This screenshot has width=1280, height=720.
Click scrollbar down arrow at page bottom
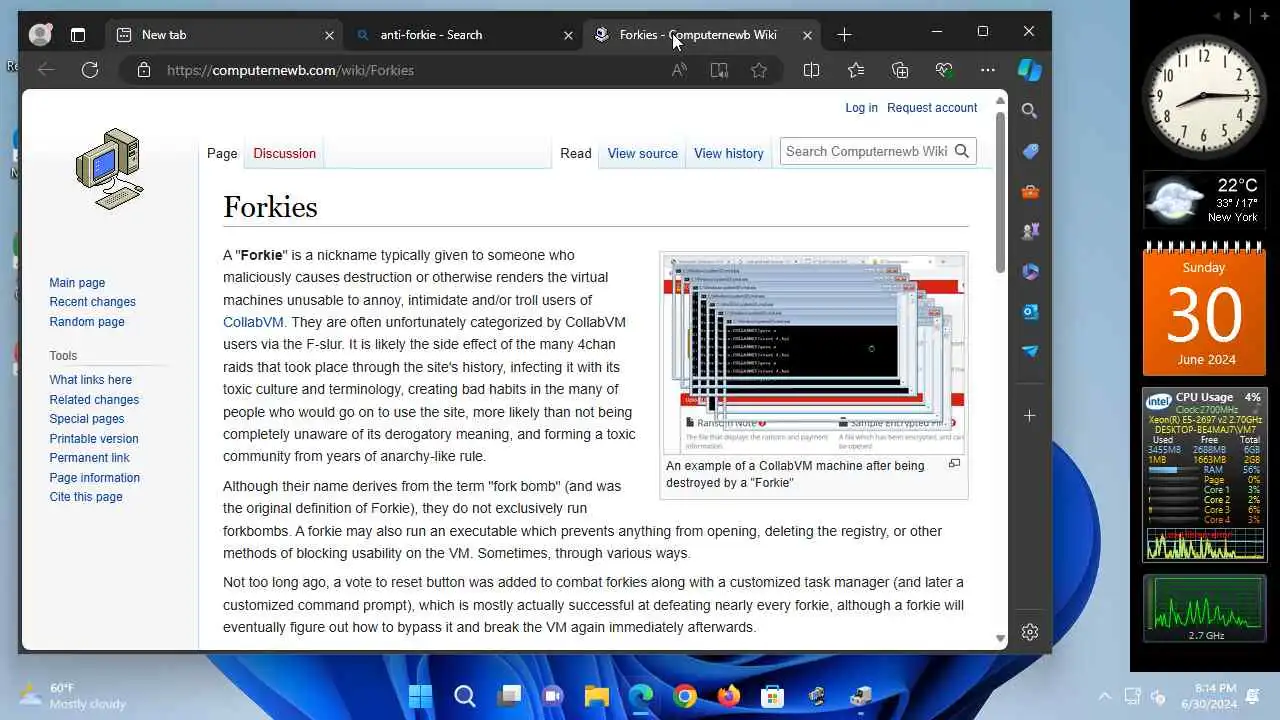click(x=1000, y=639)
